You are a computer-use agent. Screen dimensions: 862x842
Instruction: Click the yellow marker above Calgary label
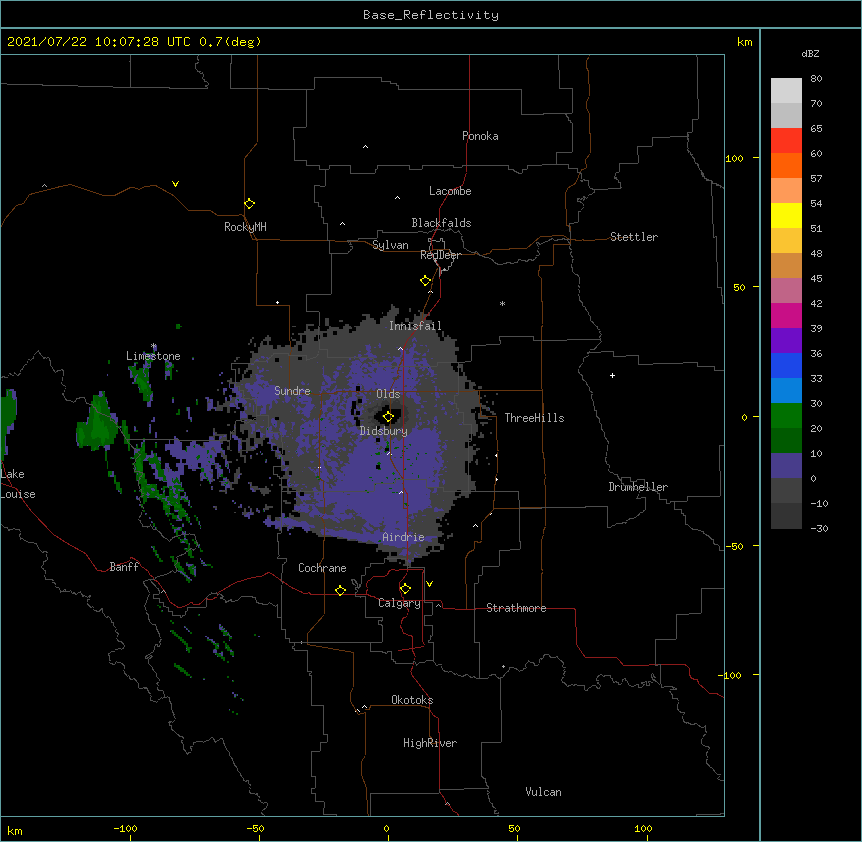click(x=405, y=589)
